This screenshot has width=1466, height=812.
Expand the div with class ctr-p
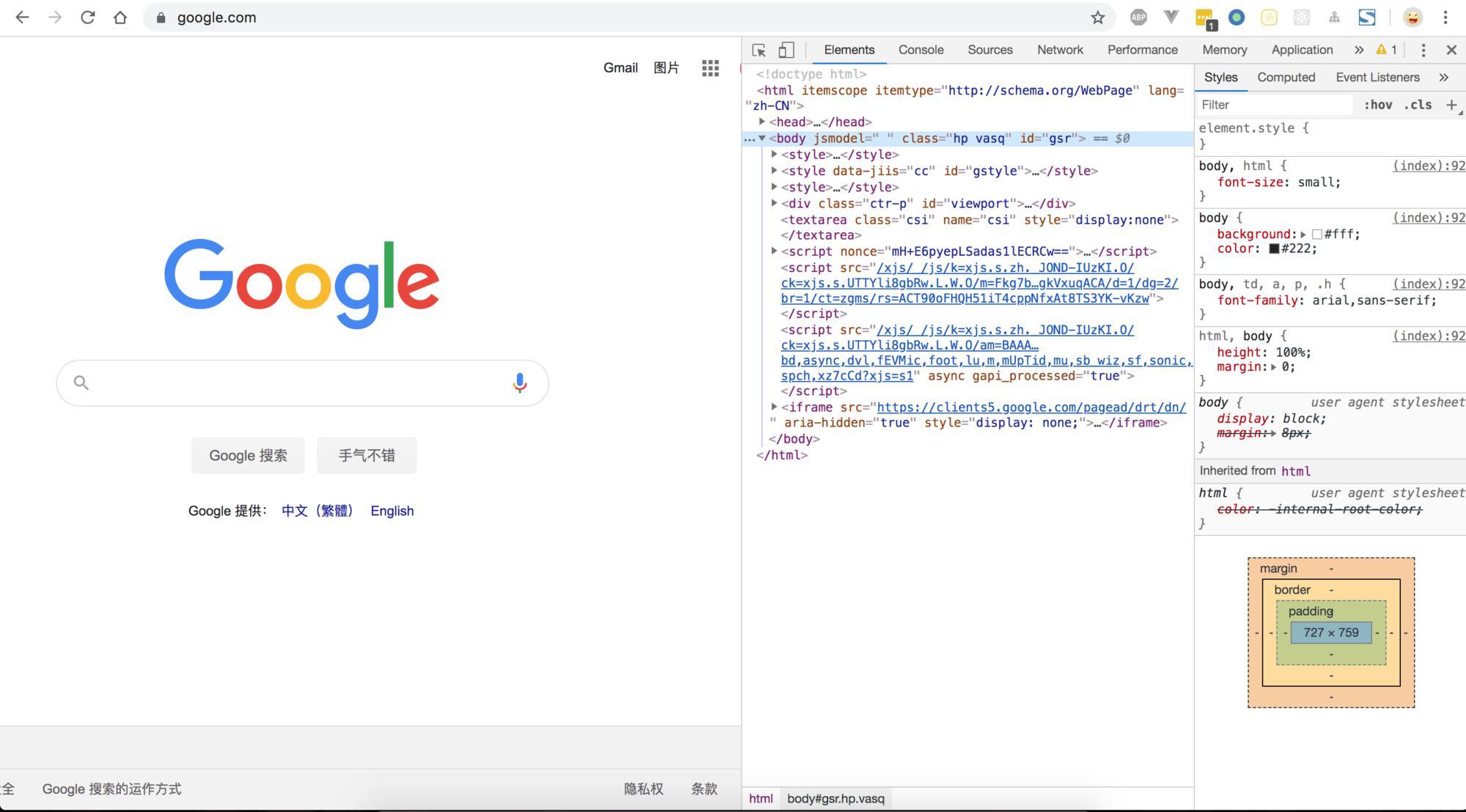[x=775, y=203]
